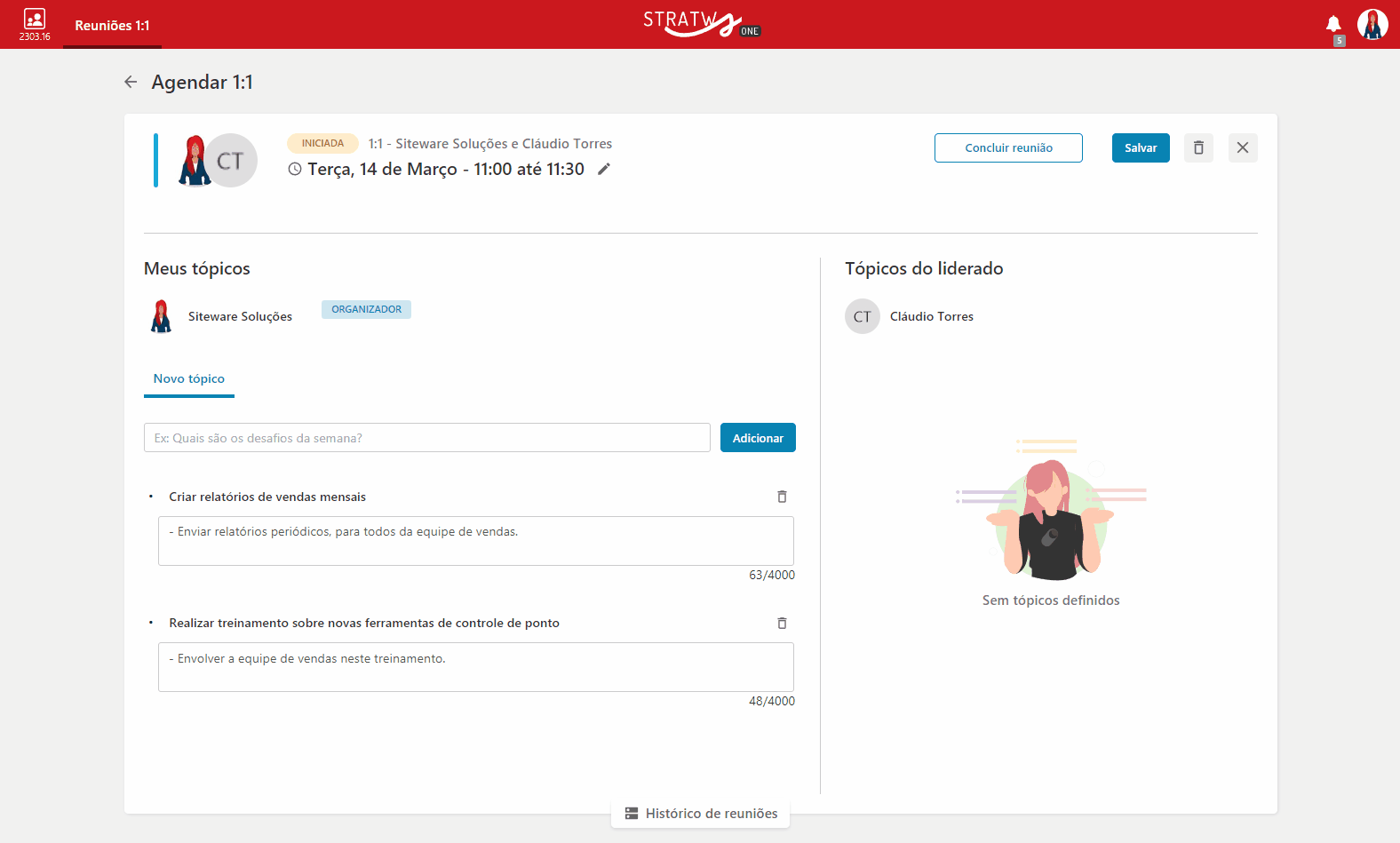Click the notes box about equipe de vendas
The height and width of the screenshot is (843, 1400).
pyautogui.click(x=476, y=667)
